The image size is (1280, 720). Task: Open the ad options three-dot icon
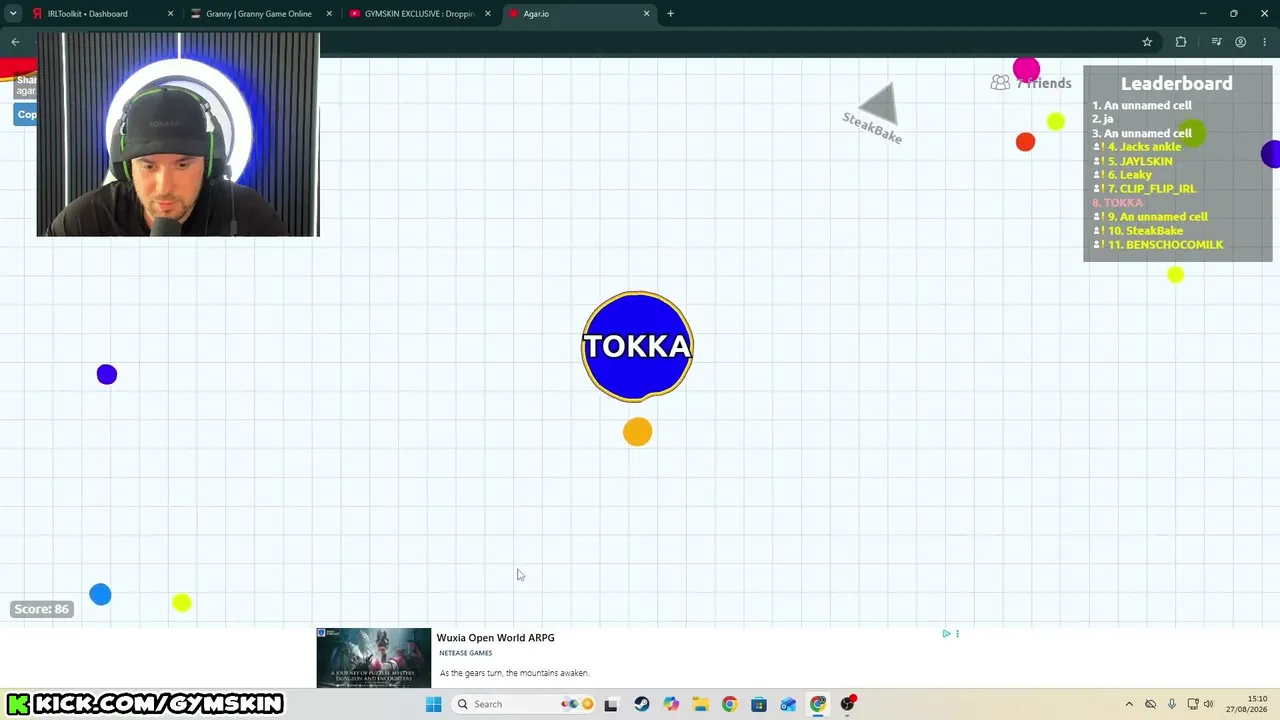pos(957,633)
